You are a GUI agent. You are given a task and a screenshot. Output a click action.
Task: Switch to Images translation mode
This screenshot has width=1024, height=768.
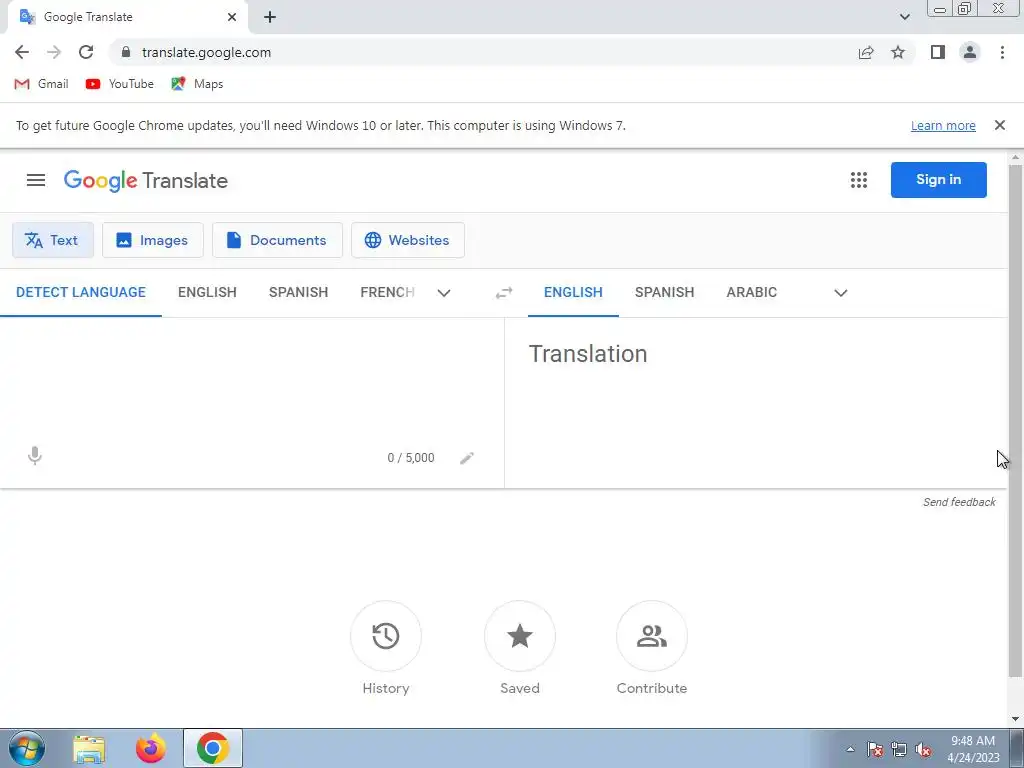click(153, 240)
